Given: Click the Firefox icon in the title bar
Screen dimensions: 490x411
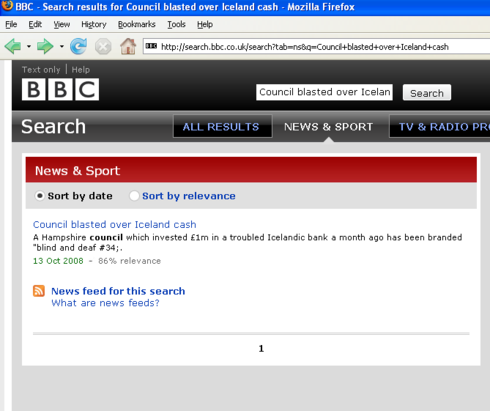Looking at the screenshot, I should (x=7, y=6).
